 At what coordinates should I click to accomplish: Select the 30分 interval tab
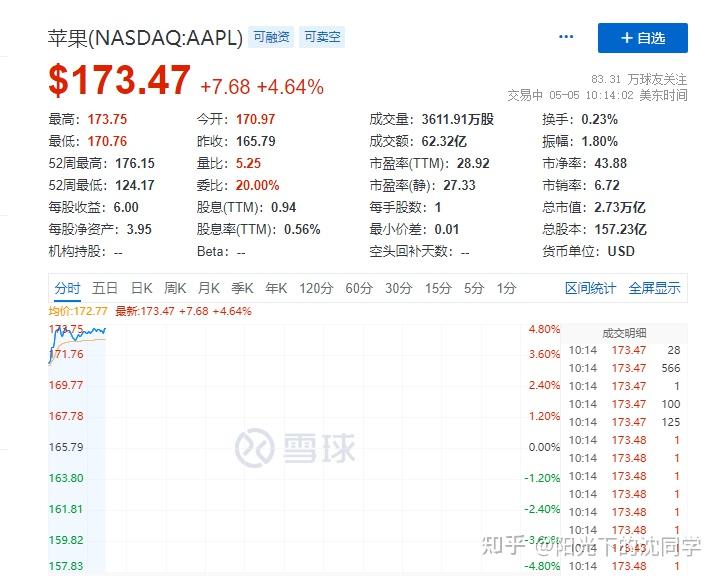pyautogui.click(x=398, y=288)
